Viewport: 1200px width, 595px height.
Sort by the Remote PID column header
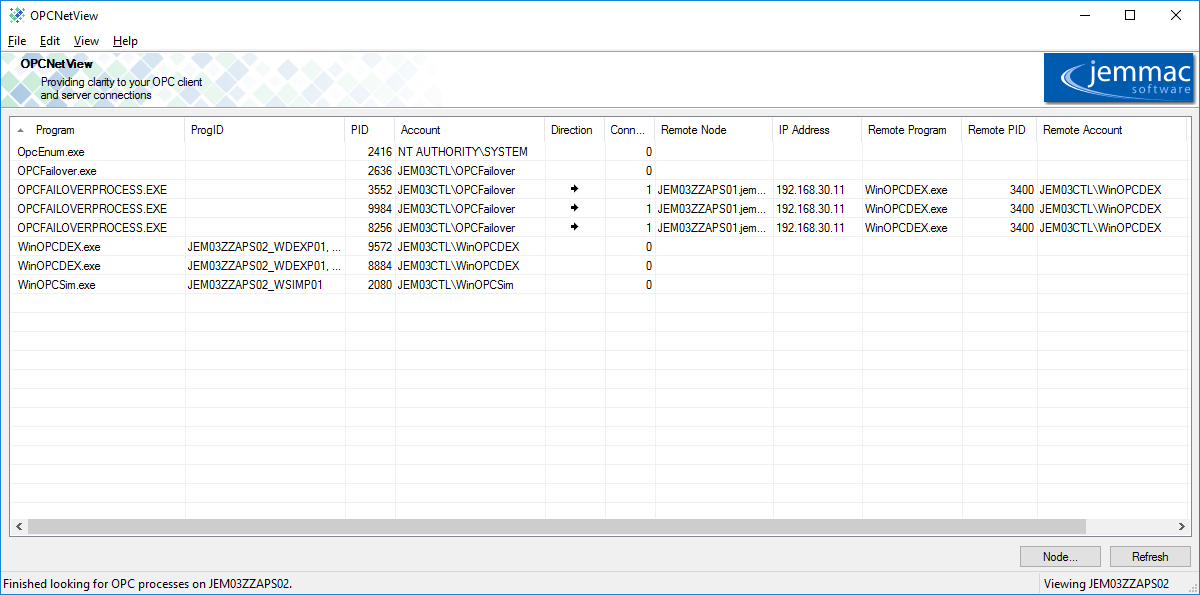point(999,130)
